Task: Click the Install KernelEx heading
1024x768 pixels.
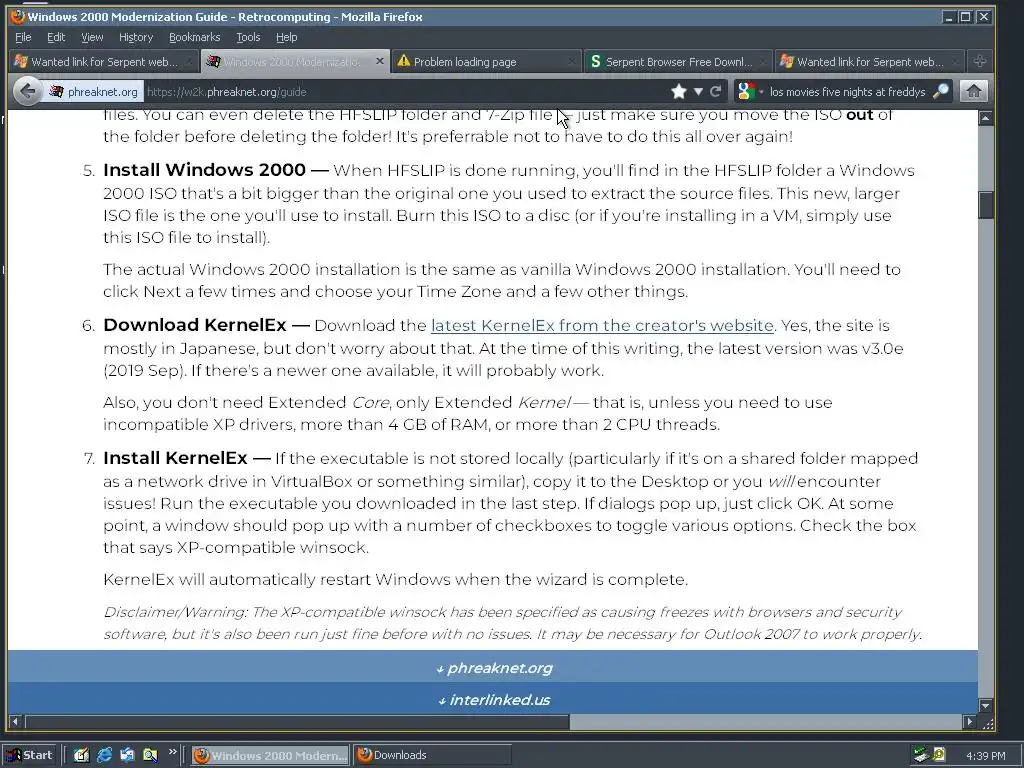Action: coord(175,458)
